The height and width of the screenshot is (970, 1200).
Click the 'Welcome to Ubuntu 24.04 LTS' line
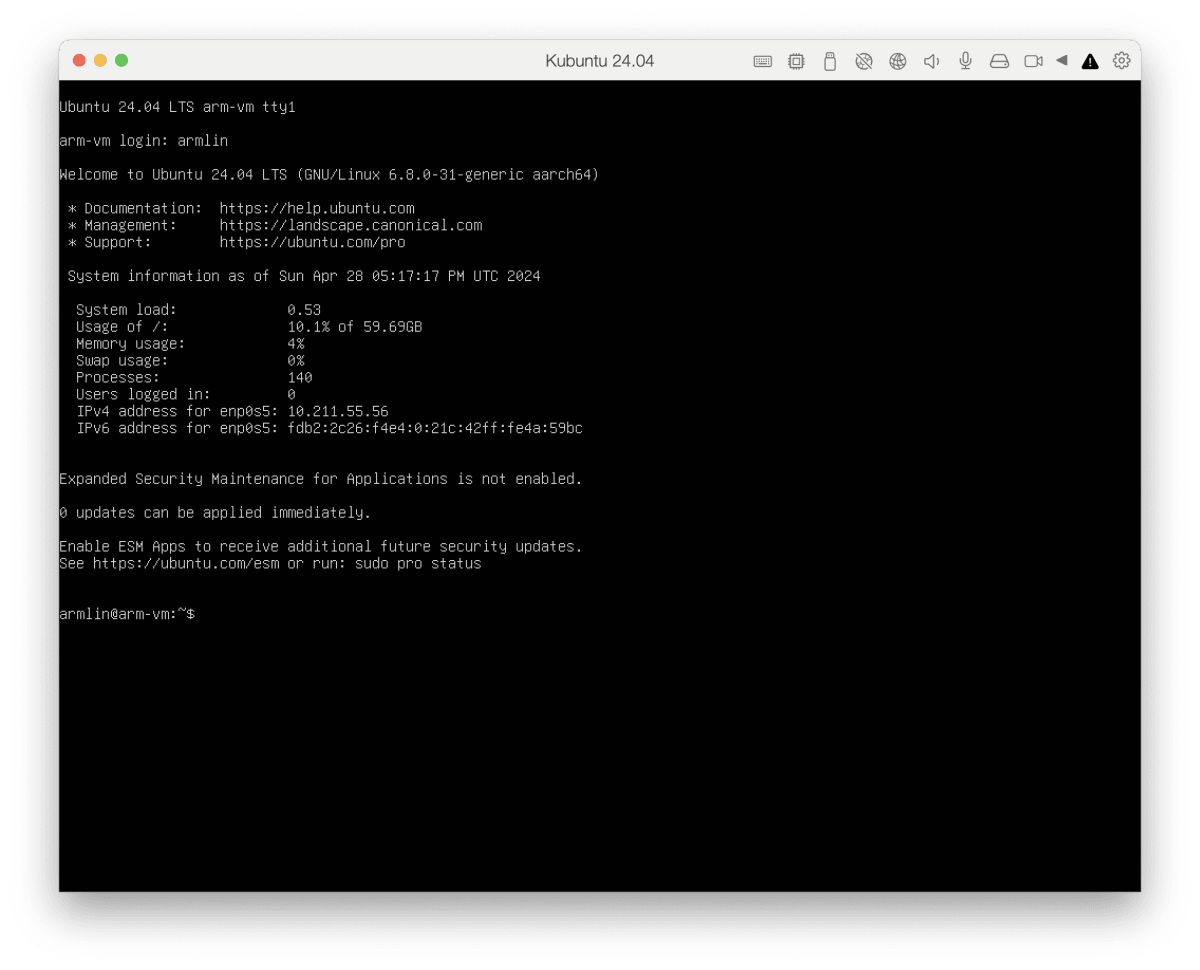(x=329, y=175)
